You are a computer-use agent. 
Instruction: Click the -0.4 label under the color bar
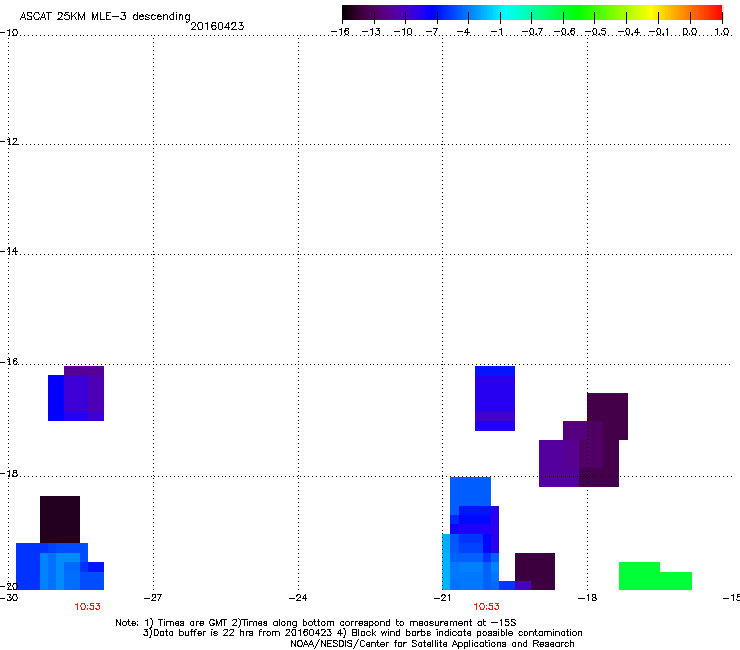[628, 32]
